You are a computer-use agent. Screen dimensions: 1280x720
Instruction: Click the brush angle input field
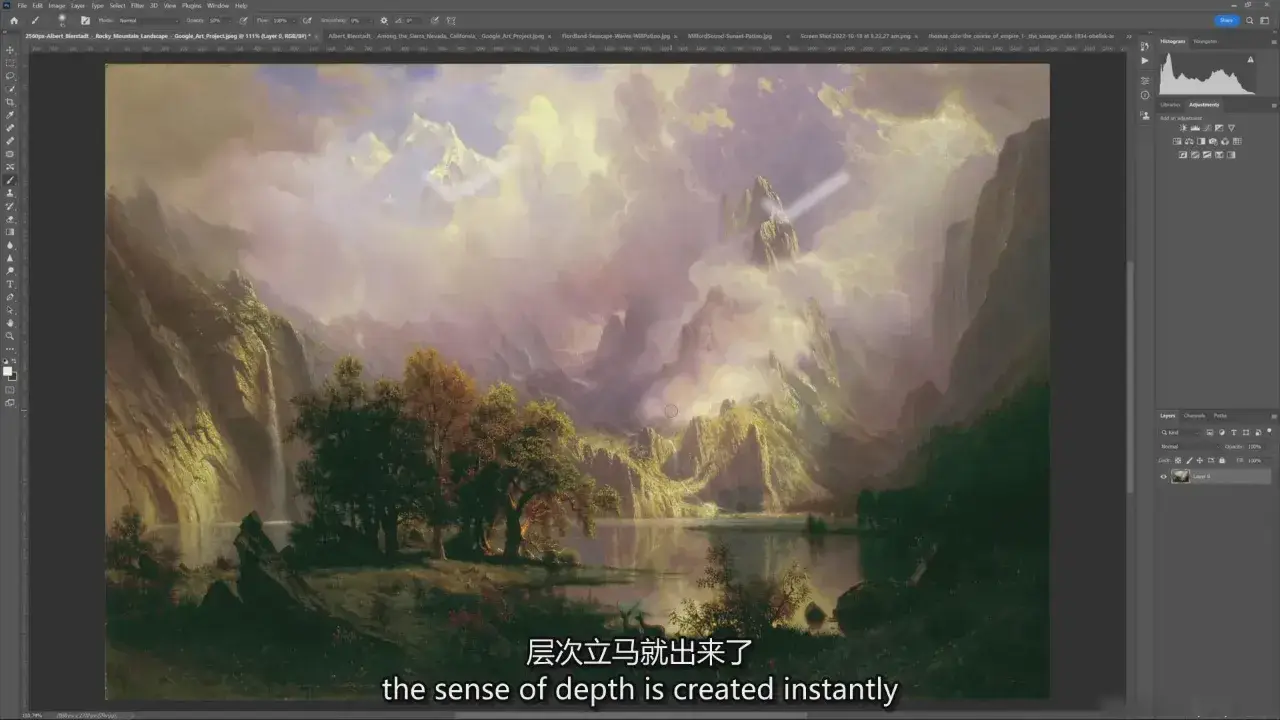click(410, 20)
